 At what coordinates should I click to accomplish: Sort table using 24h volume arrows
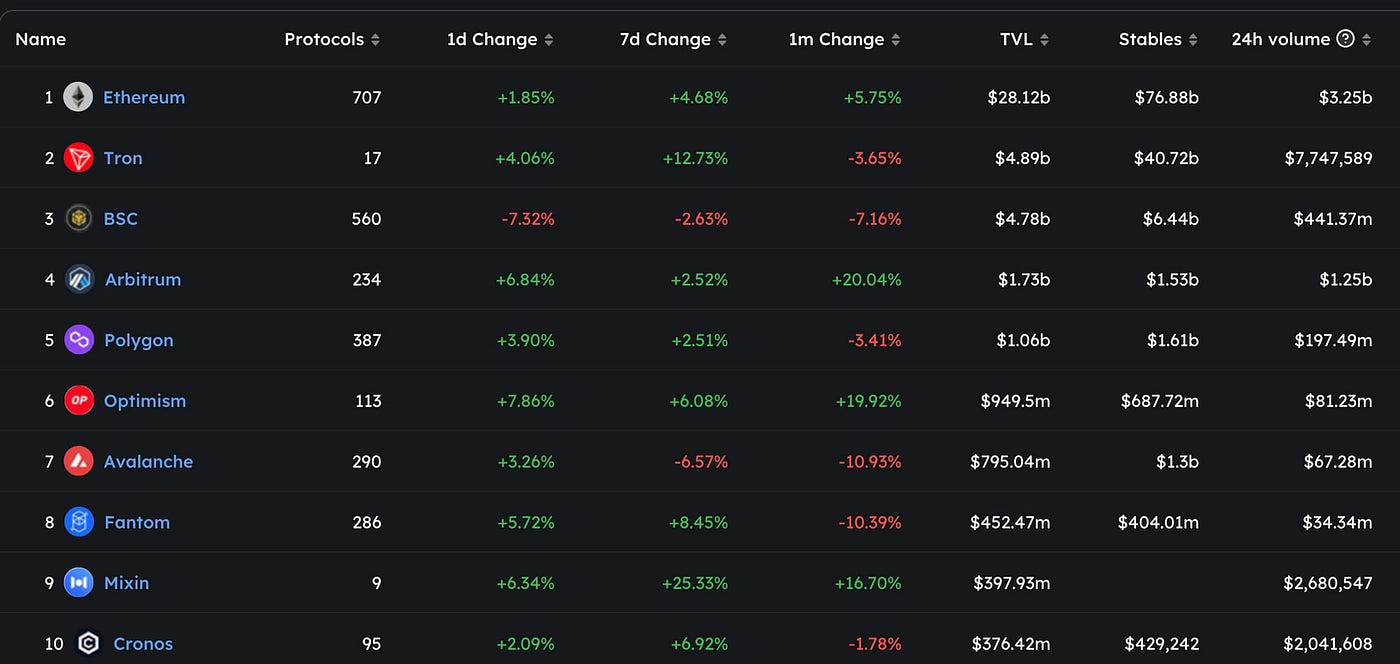[1366, 40]
